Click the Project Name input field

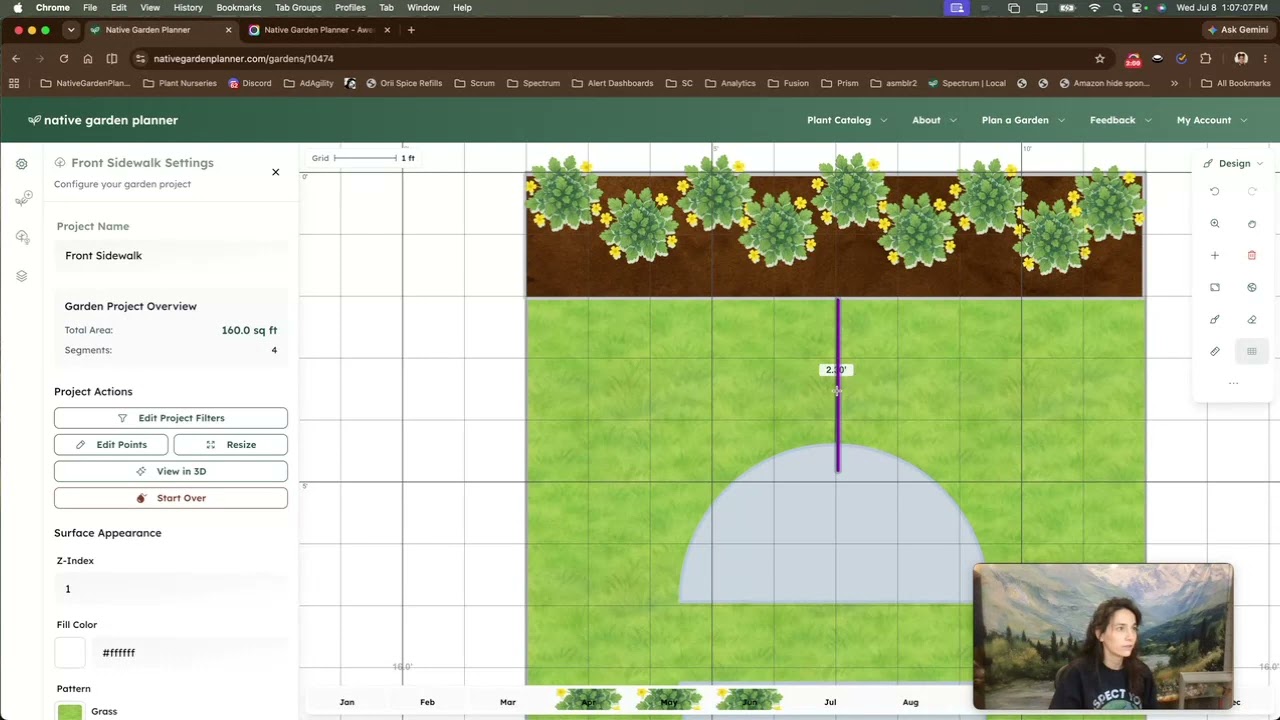pyautogui.click(x=171, y=255)
